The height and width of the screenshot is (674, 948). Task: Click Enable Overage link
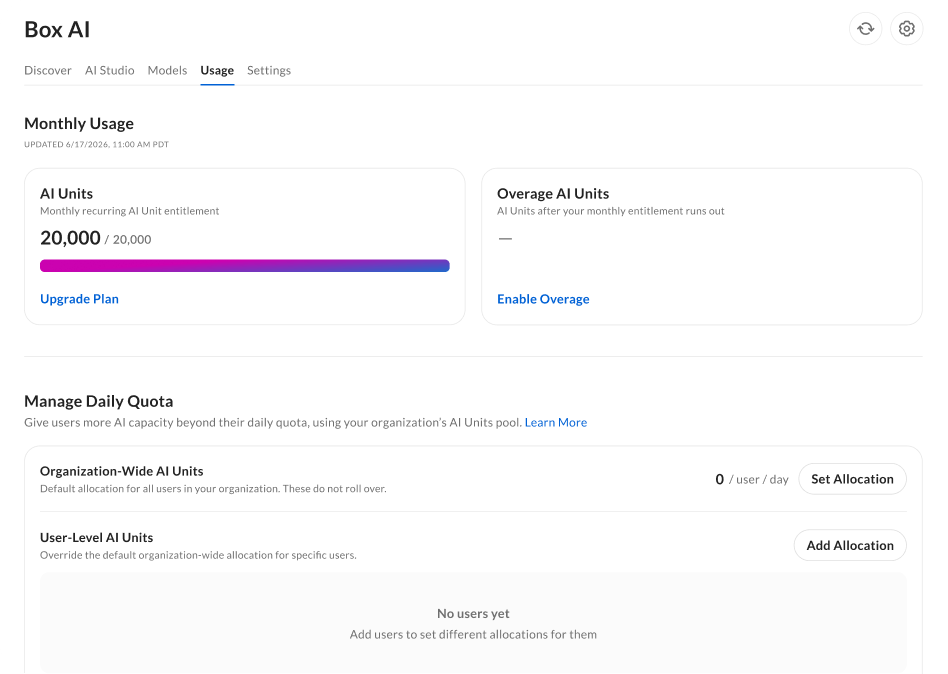point(543,299)
